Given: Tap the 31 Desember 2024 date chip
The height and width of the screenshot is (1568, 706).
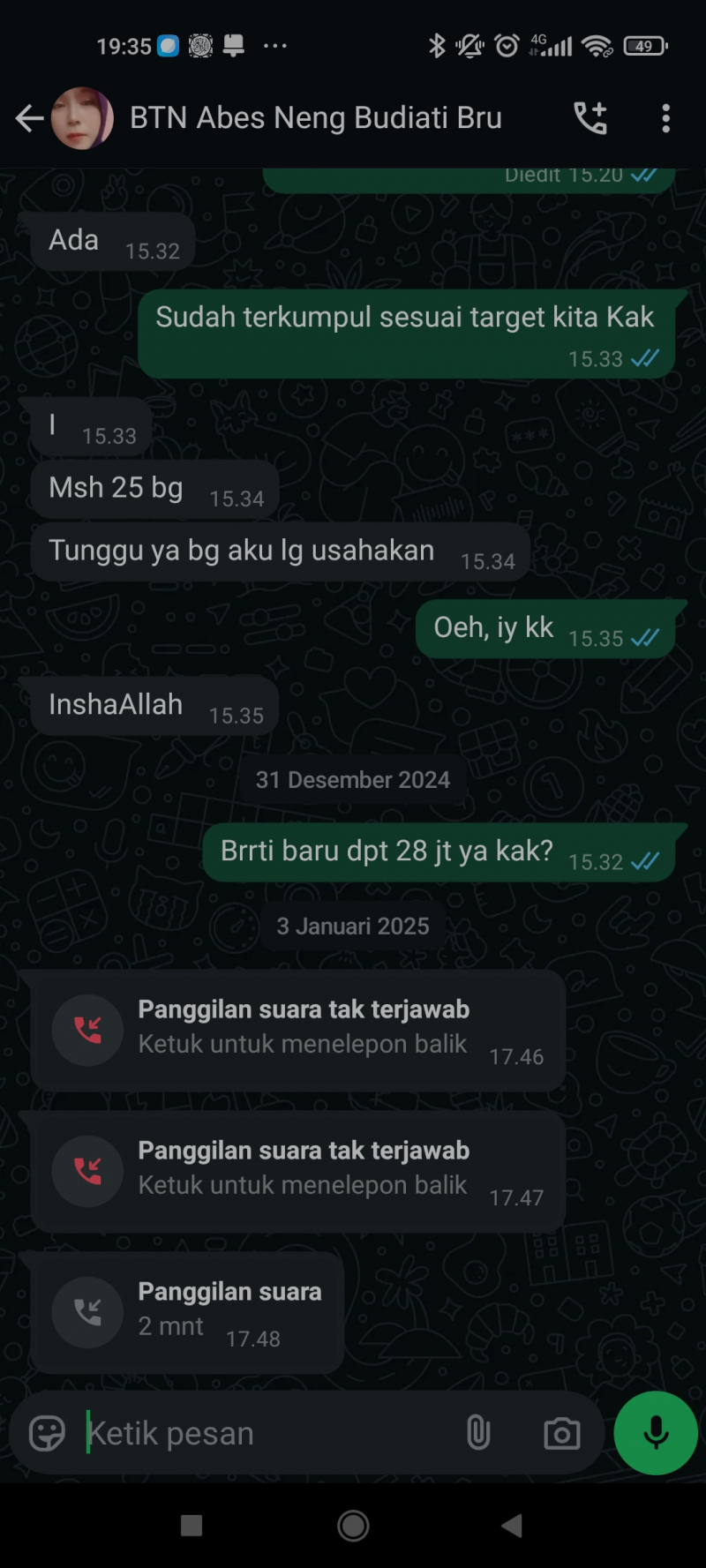Looking at the screenshot, I should (353, 780).
